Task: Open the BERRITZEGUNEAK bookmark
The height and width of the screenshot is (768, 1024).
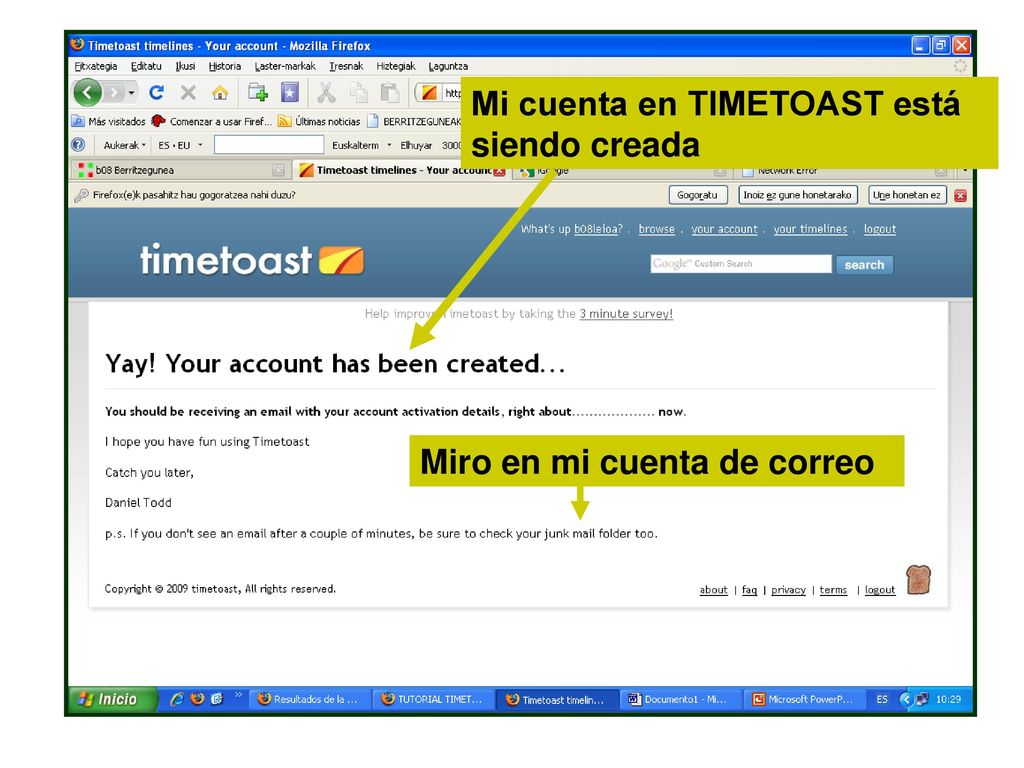Action: [414, 121]
